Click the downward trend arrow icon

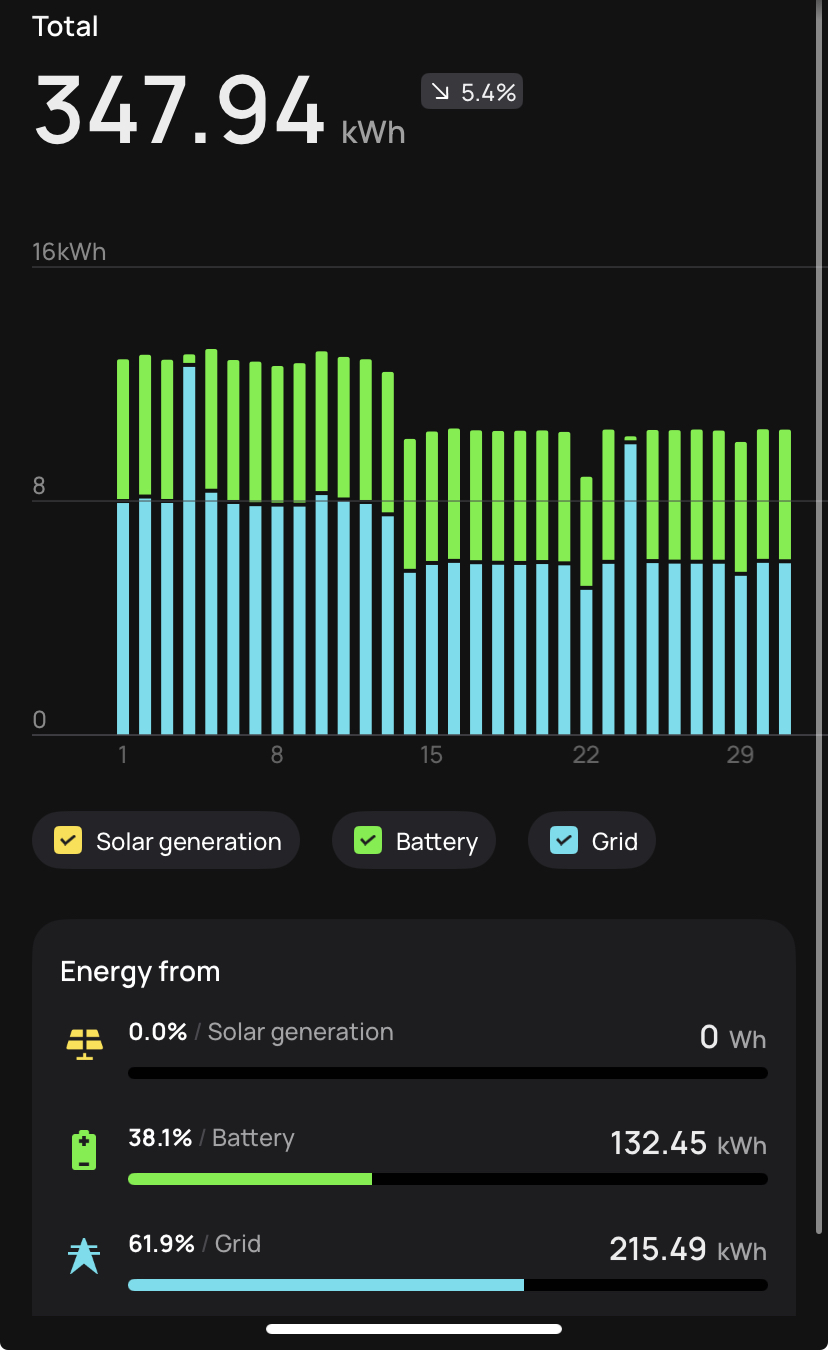[441, 93]
